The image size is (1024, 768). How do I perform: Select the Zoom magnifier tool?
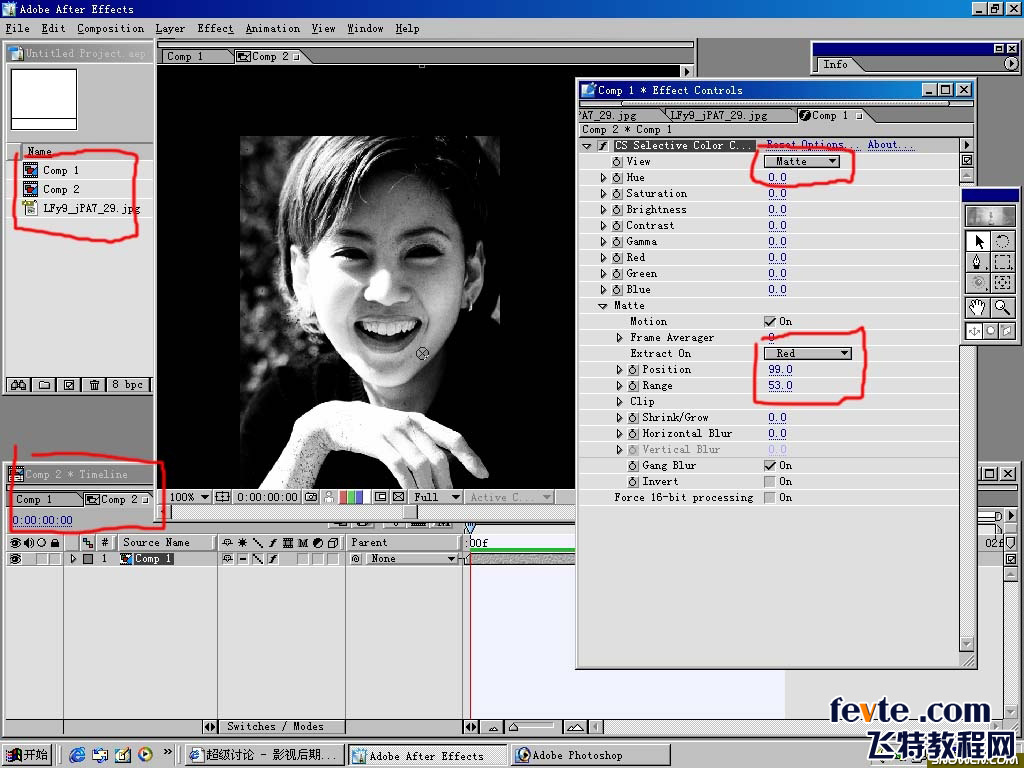1002,307
